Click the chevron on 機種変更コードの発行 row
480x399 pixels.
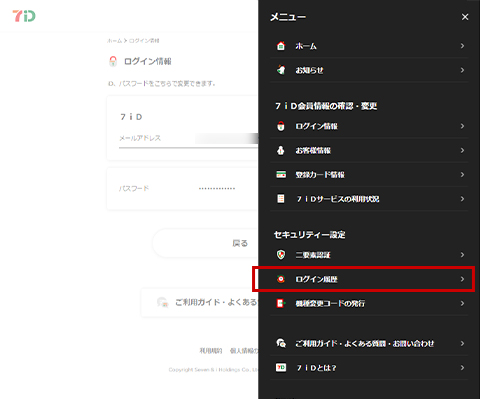(x=462, y=303)
